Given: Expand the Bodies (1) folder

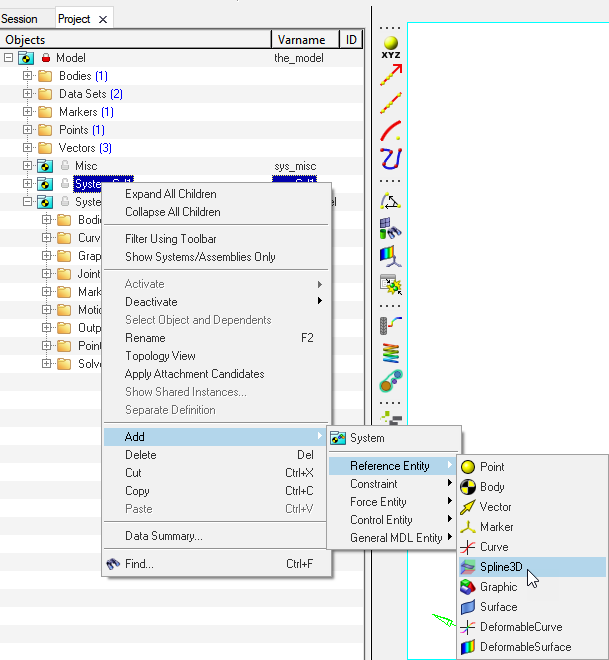Looking at the screenshot, I should [x=28, y=76].
